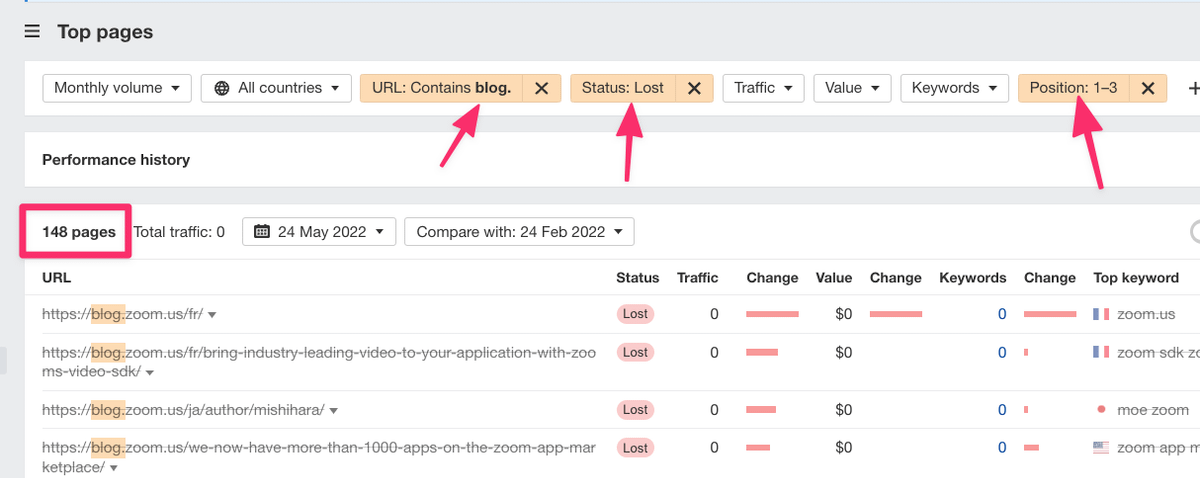Open the Traffic filter dropdown
This screenshot has height=478, width=1200.
click(x=763, y=88)
